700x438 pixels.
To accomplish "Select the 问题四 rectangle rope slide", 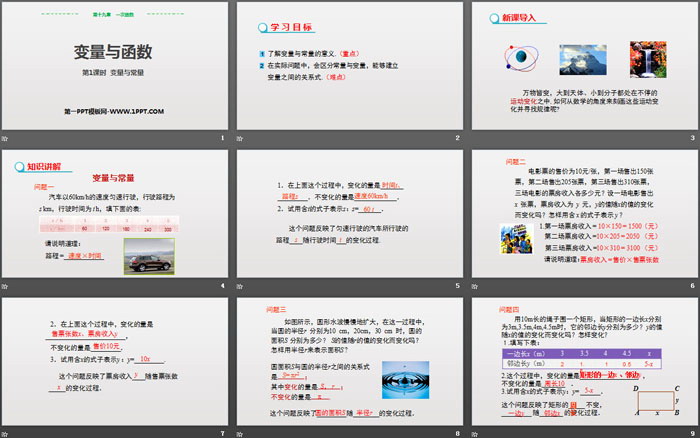I will pos(585,361).
